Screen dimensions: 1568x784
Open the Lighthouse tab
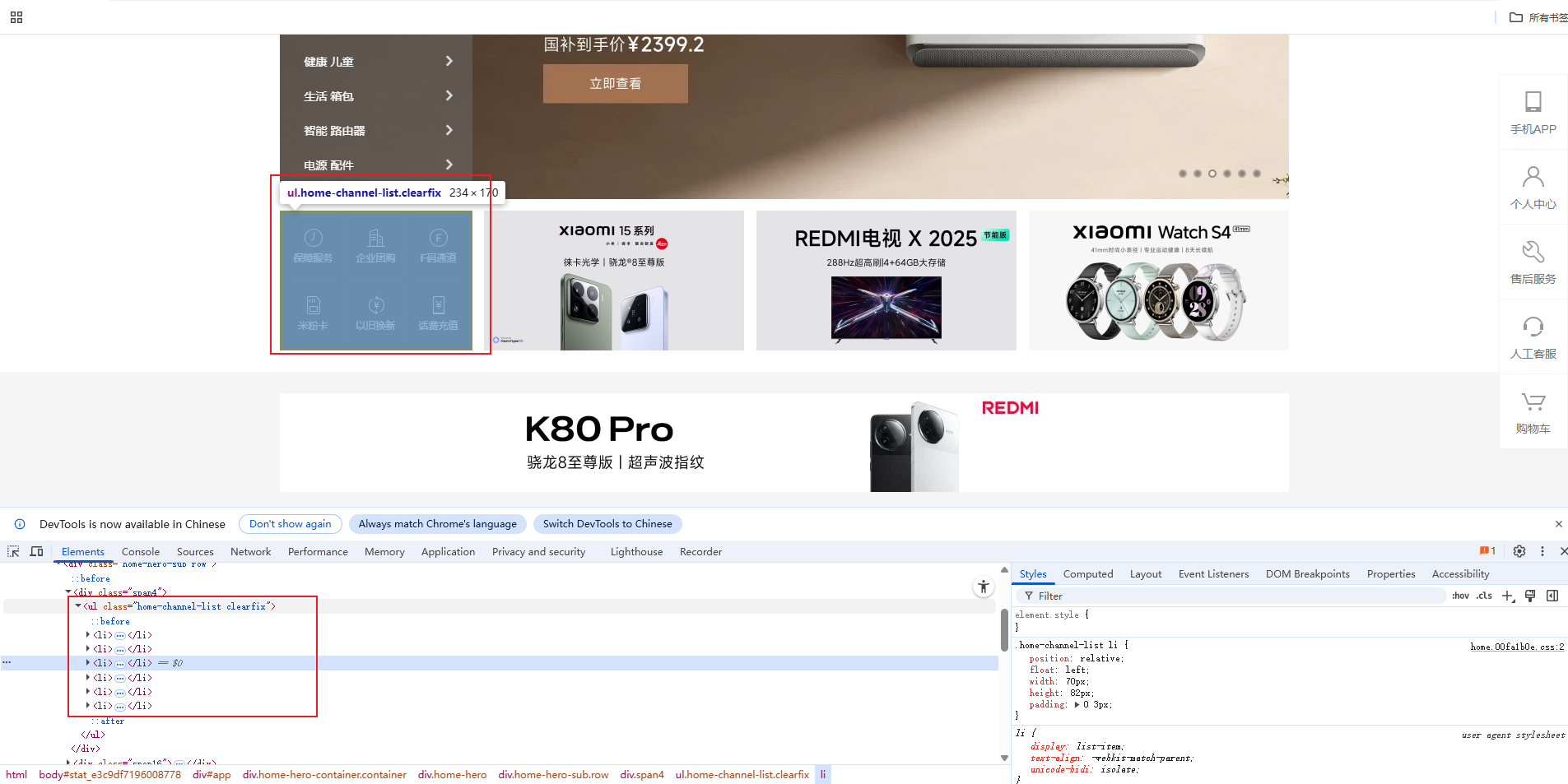(636, 552)
